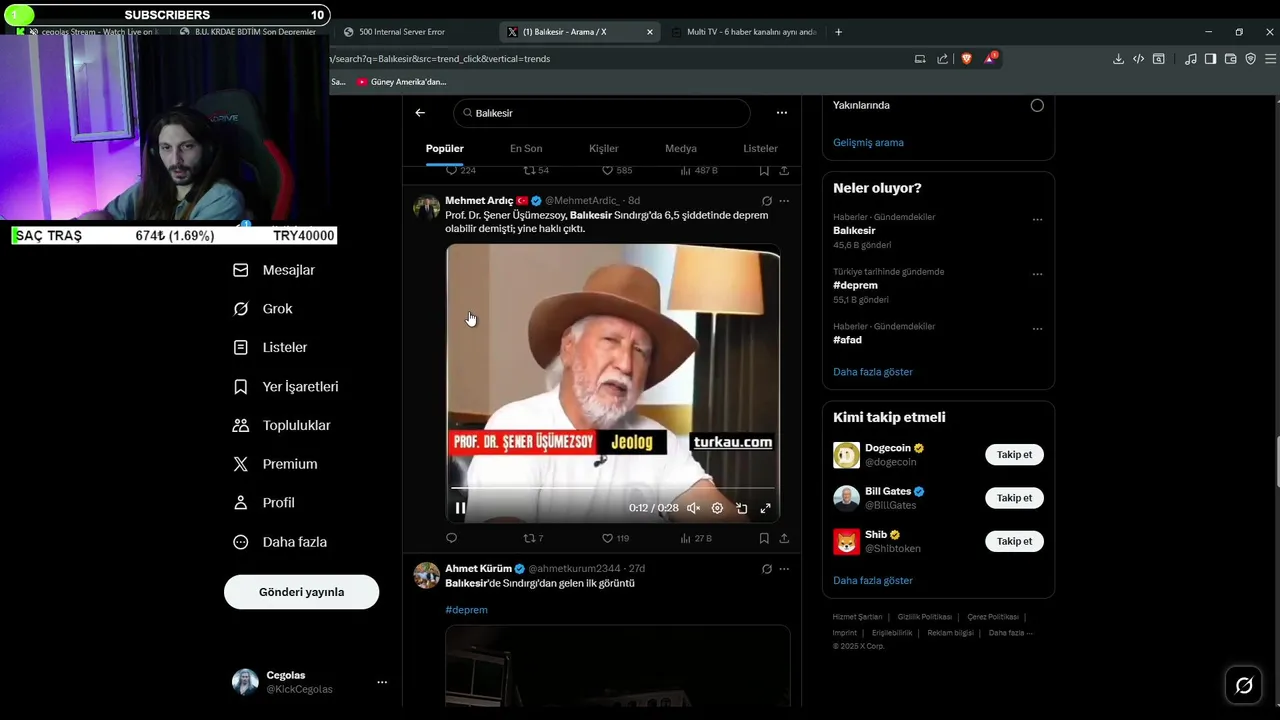
Task: Open Mesajlar in the X sidebar
Action: pos(274,270)
